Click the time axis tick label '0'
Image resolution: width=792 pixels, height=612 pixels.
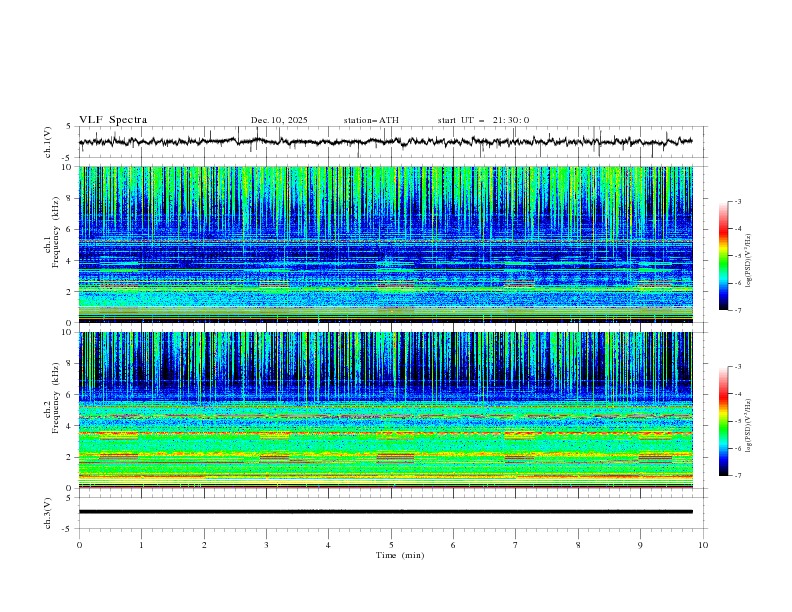click(x=79, y=545)
